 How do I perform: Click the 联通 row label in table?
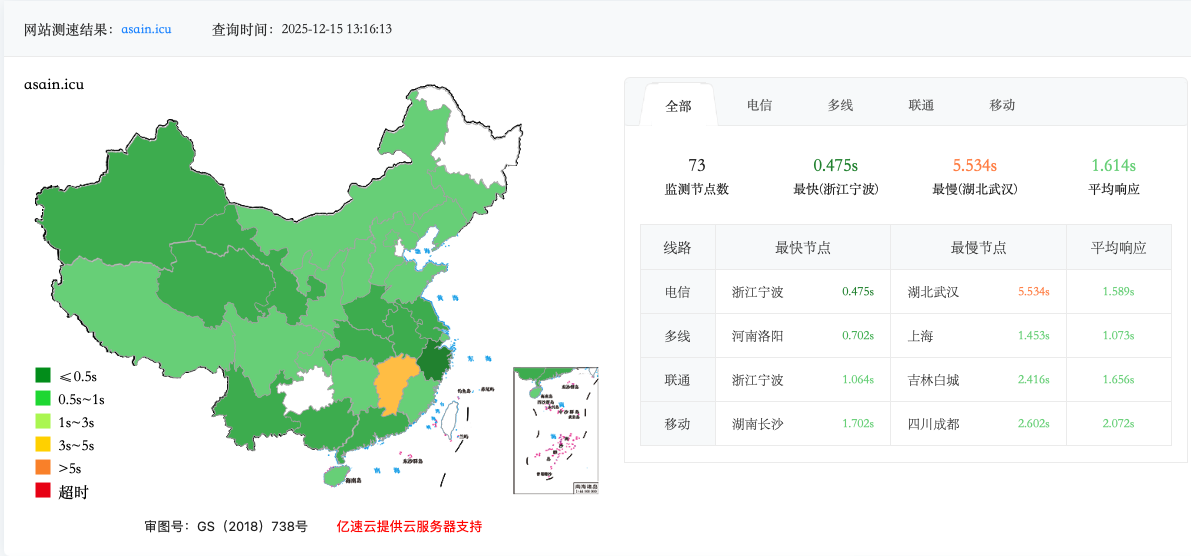(x=678, y=380)
